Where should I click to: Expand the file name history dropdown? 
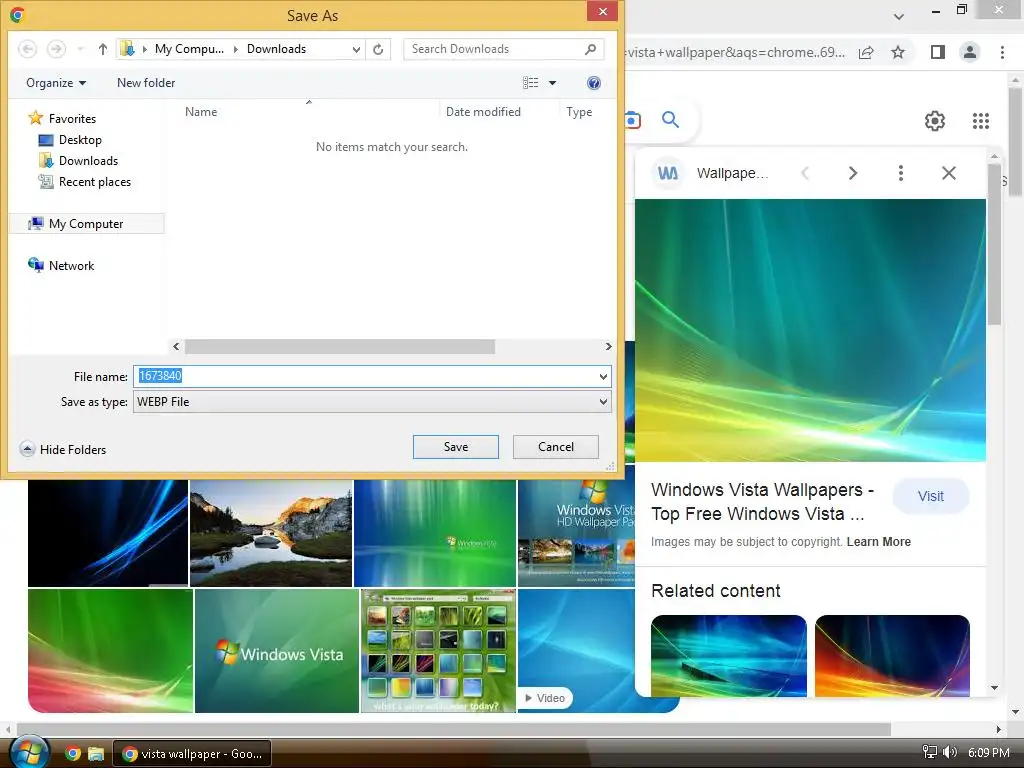603,377
